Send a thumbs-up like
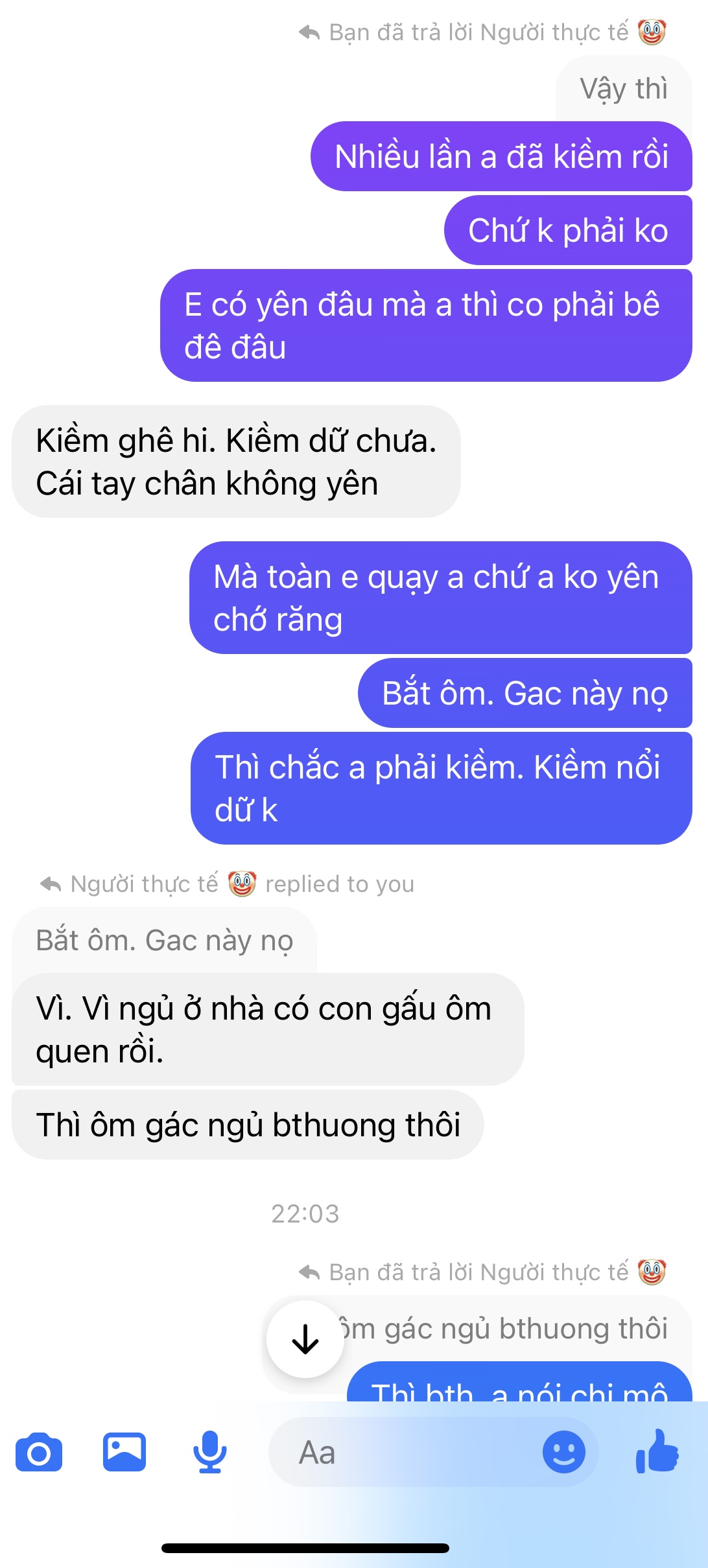 coord(657,1451)
